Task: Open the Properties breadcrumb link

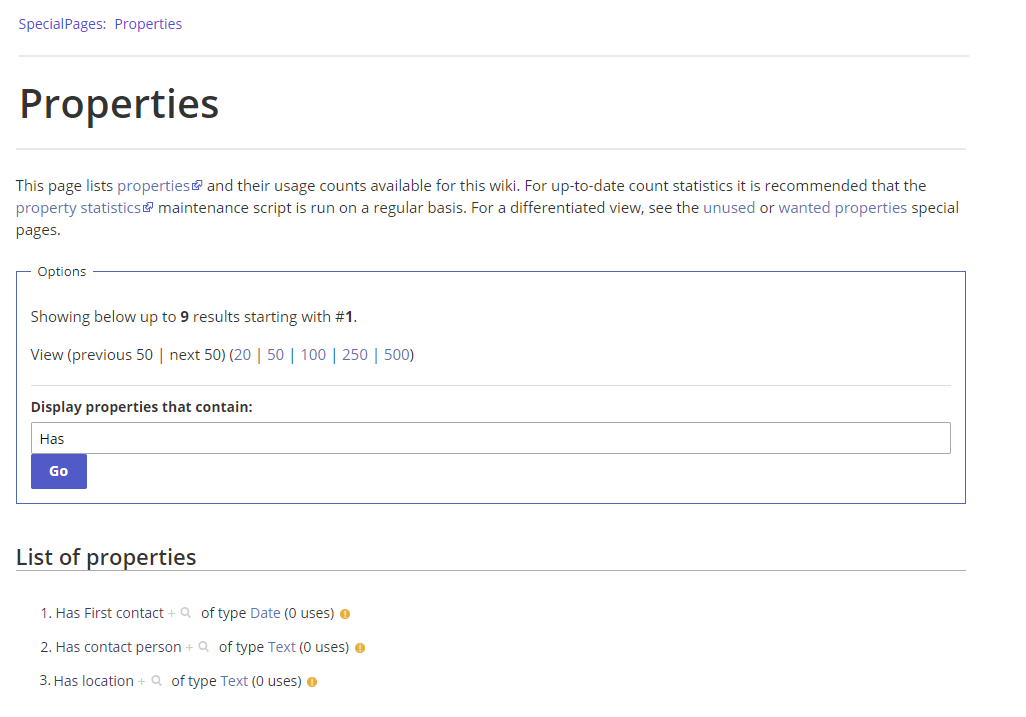Action: (148, 24)
